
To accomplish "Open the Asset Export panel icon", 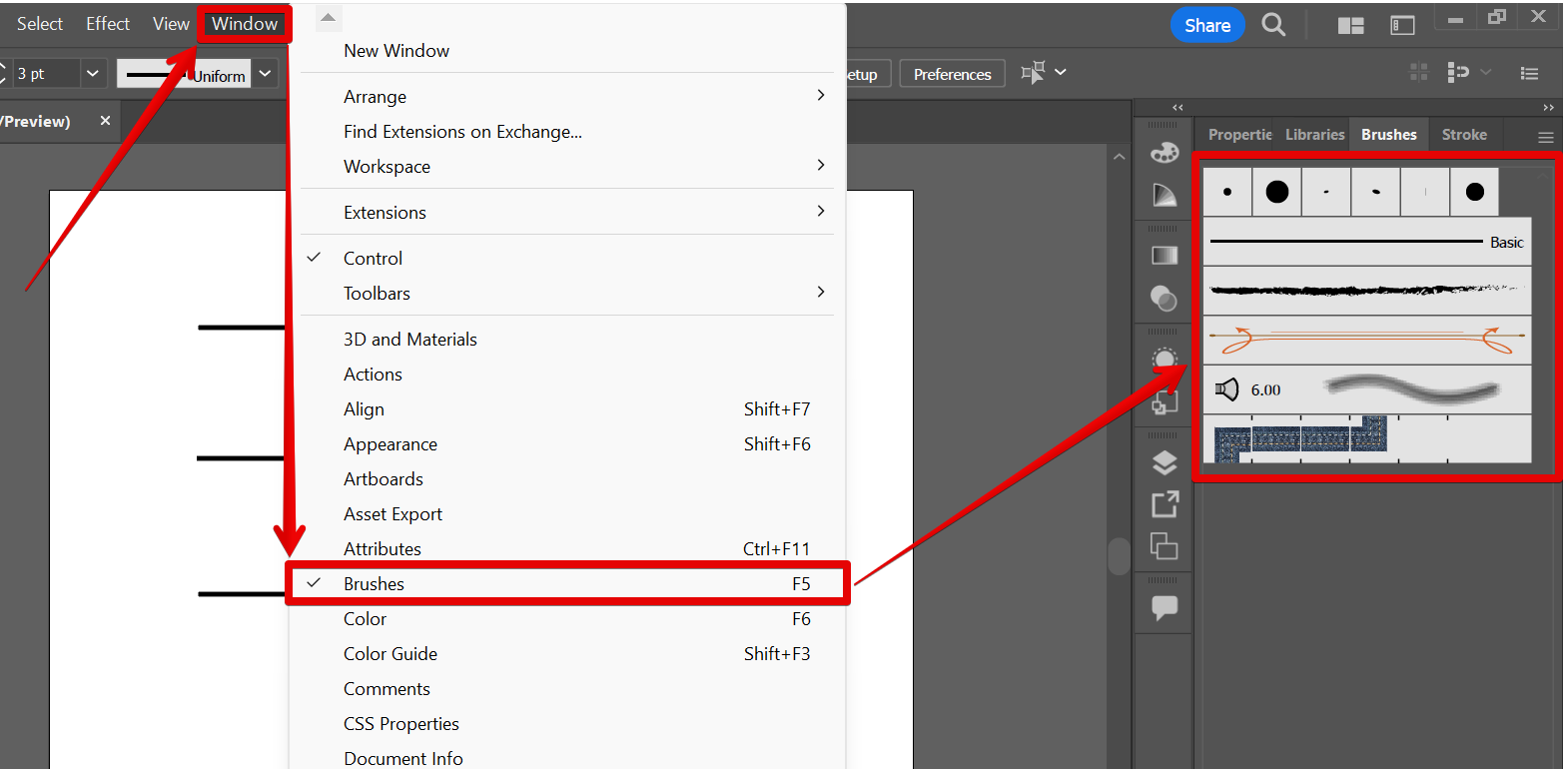I will (x=1165, y=504).
